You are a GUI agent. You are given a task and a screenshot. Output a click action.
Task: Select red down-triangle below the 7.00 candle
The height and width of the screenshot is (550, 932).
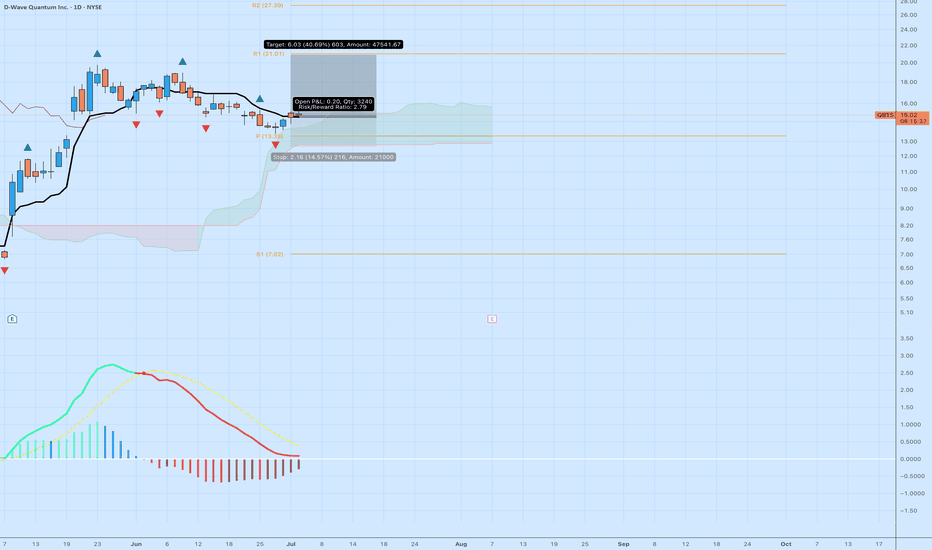pyautogui.click(x=5, y=271)
